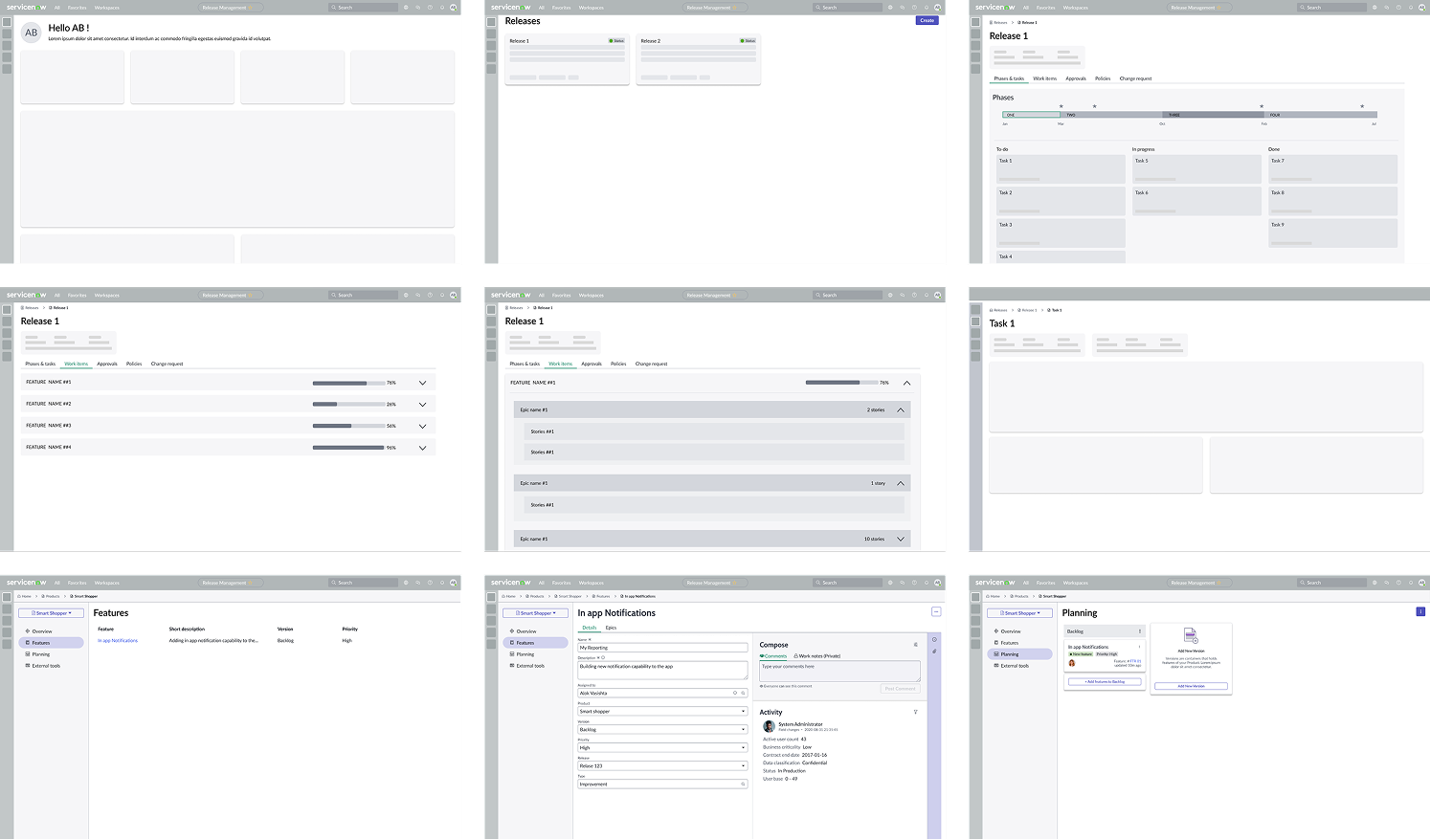Open Backlog column three-dot menu on Planning screen
Screen dimensions: 1430x840
click(x=1139, y=631)
